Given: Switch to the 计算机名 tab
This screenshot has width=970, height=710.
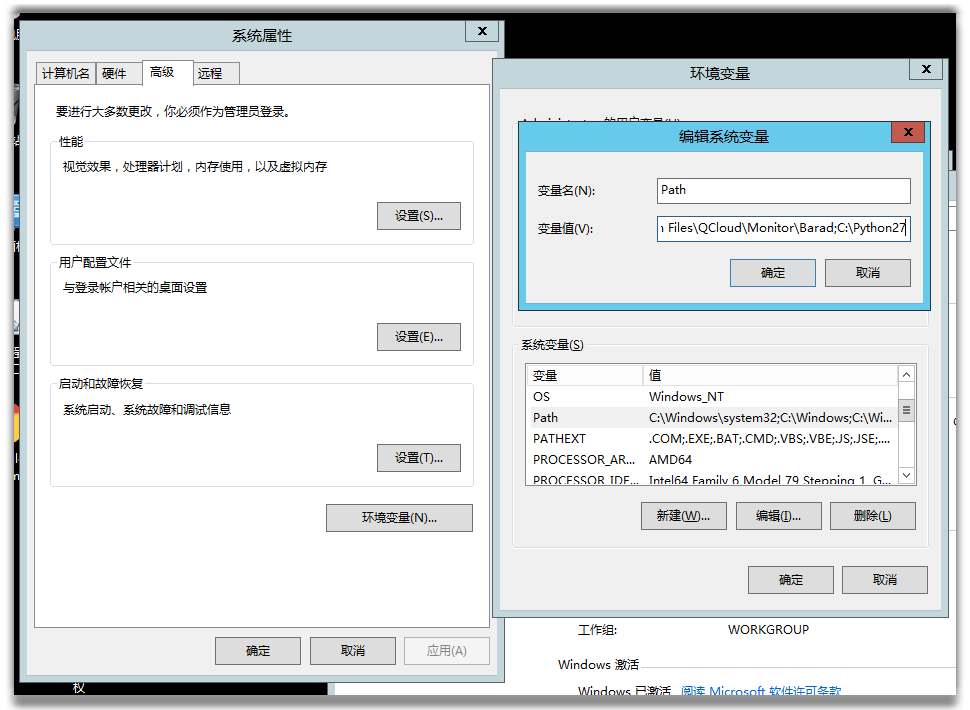Looking at the screenshot, I should click(65, 73).
